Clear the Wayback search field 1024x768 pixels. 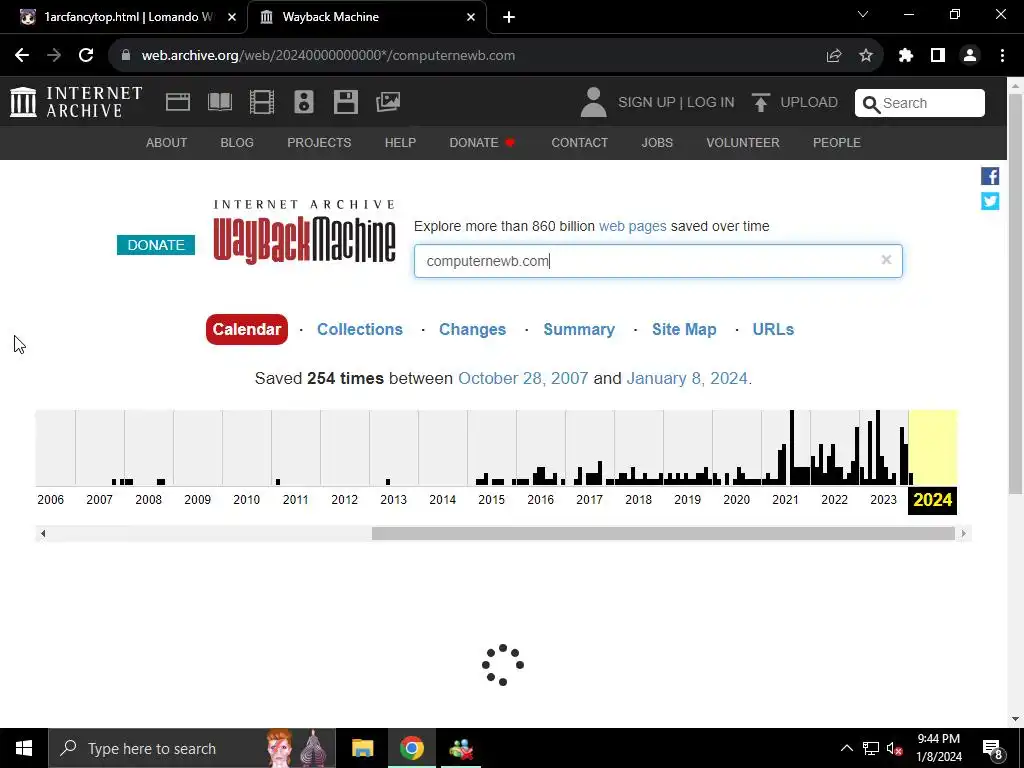coord(886,260)
